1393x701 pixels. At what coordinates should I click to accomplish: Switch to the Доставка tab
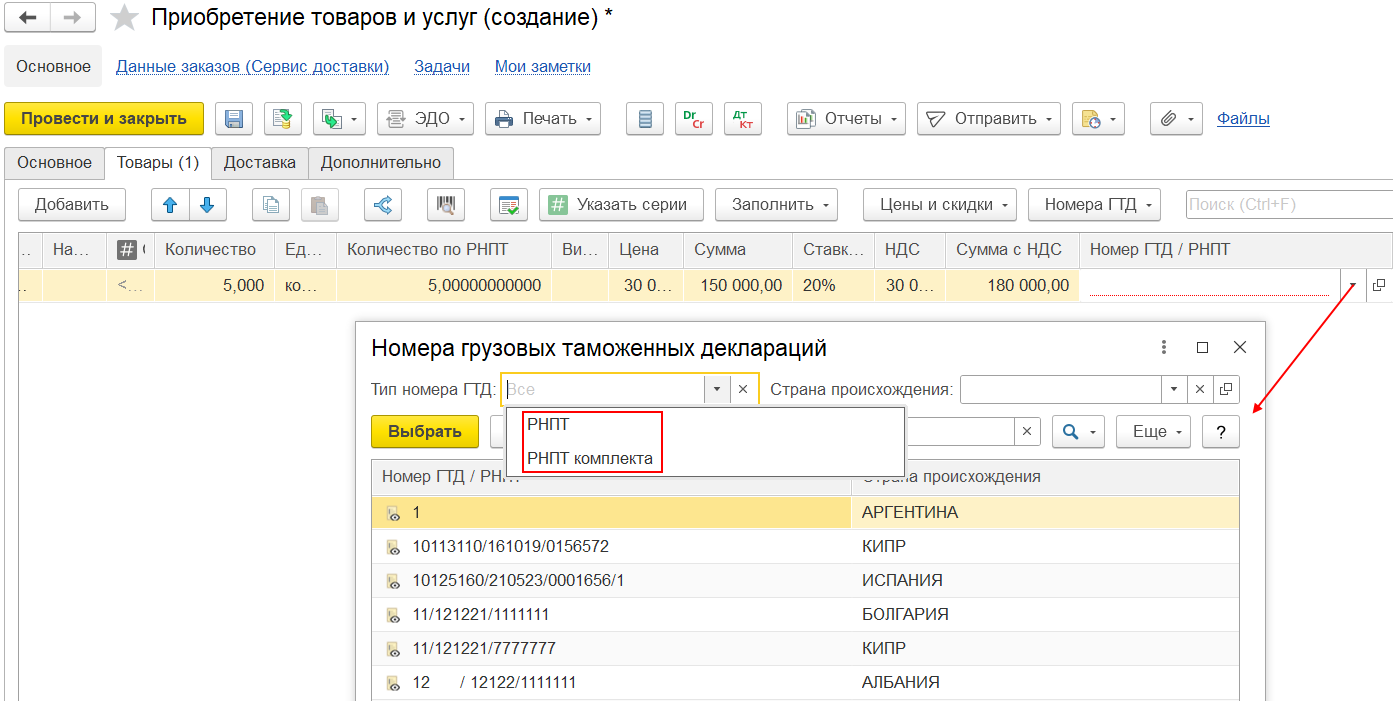click(259, 162)
